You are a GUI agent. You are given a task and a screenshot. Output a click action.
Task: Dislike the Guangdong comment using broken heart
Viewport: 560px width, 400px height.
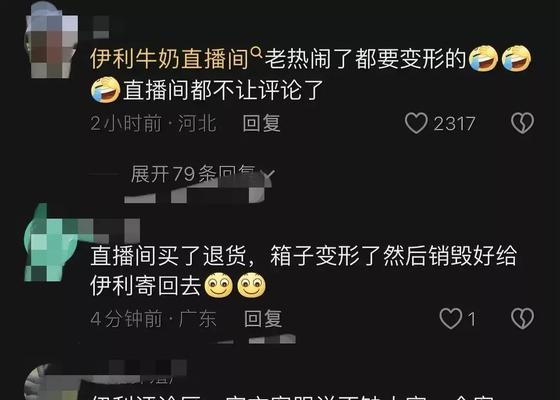(522, 318)
